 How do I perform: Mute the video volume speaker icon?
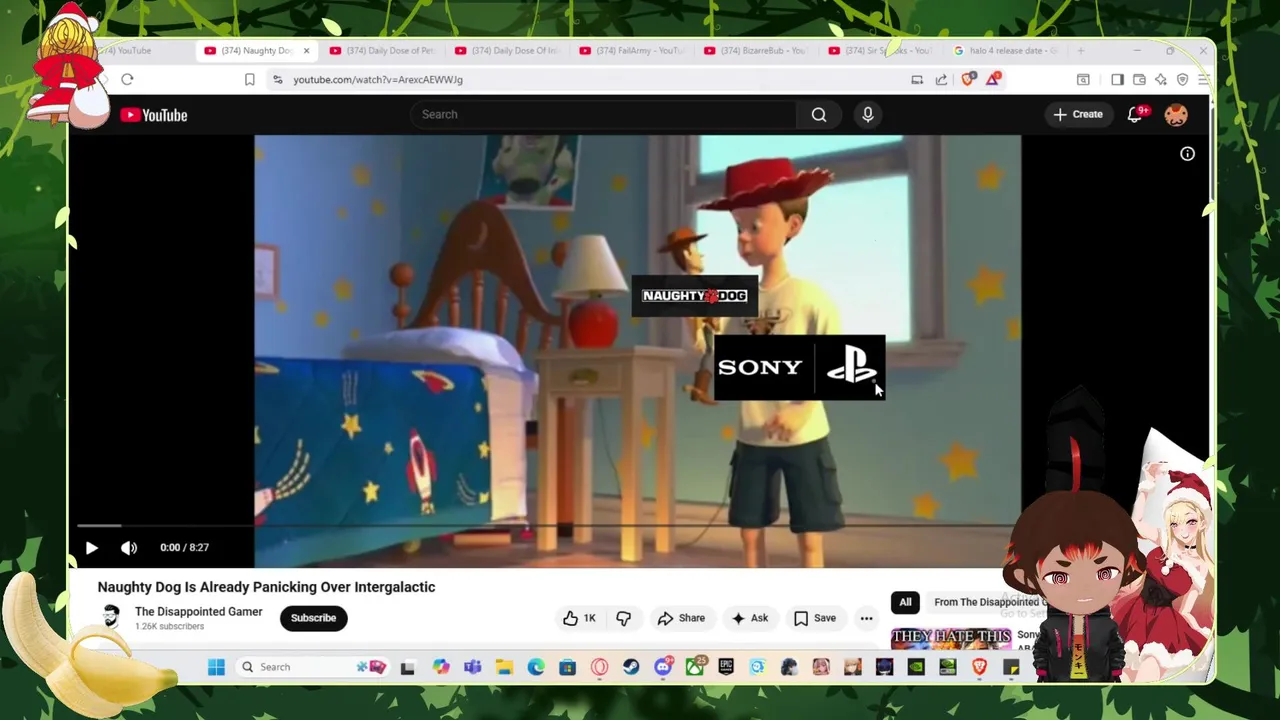[x=129, y=548]
